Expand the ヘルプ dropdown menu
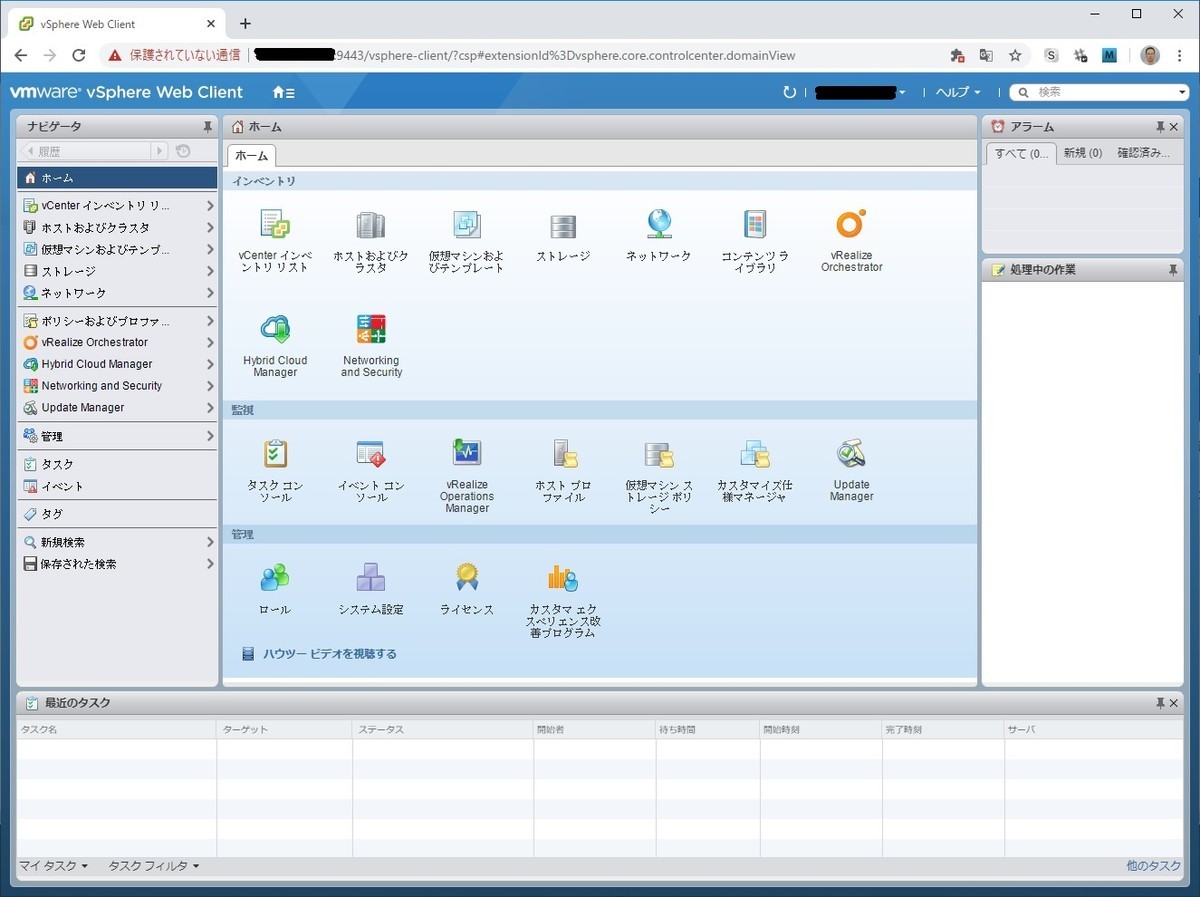Viewport: 1200px width, 897px height. pos(958,92)
